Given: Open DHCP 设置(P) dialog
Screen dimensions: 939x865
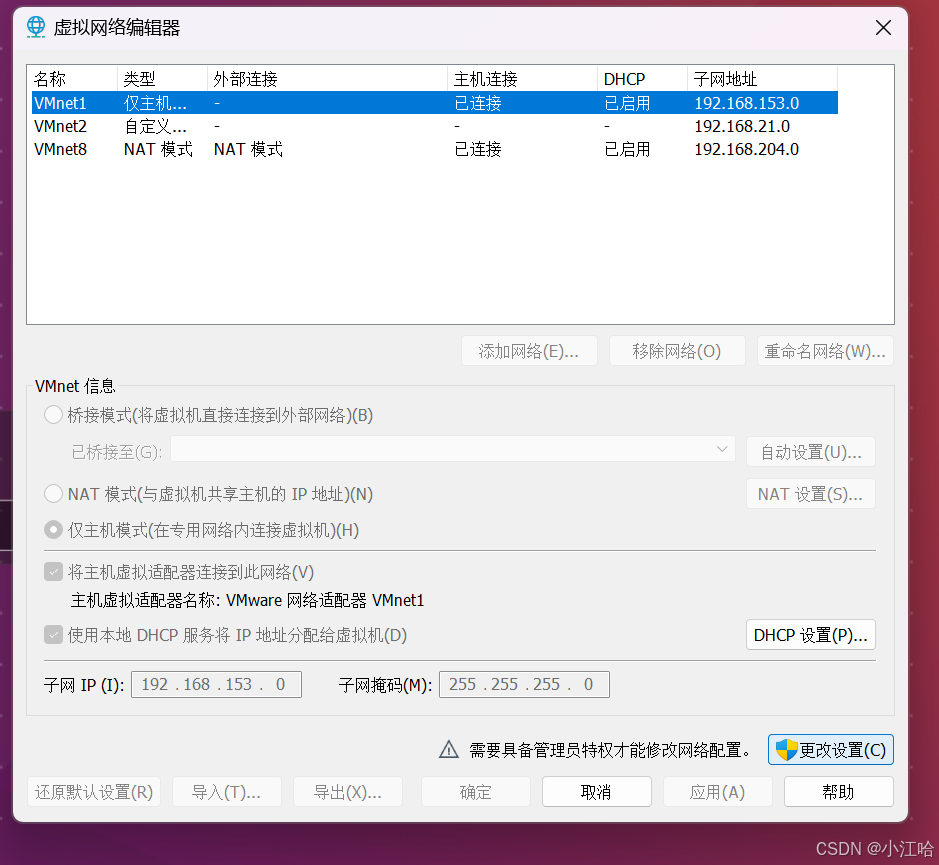Looking at the screenshot, I should point(811,634).
